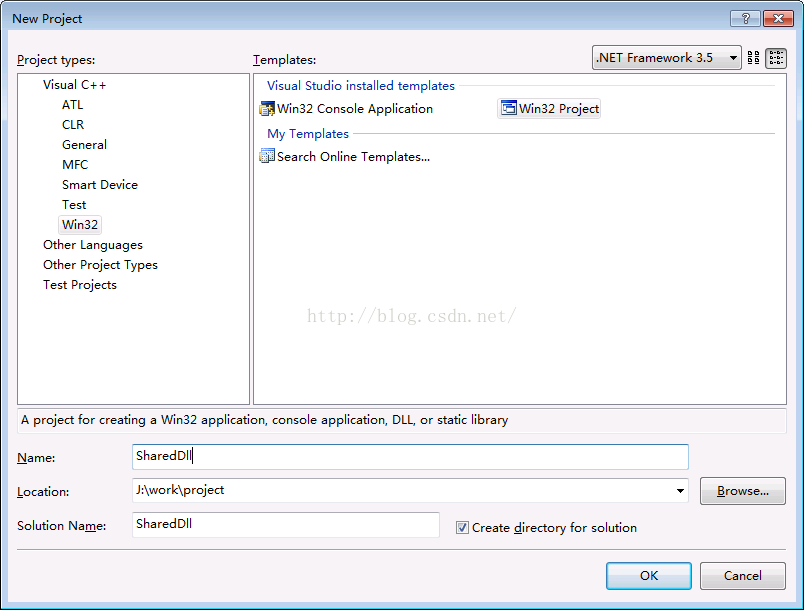Select Test under Visual C++
The image size is (804, 610).
(x=74, y=205)
